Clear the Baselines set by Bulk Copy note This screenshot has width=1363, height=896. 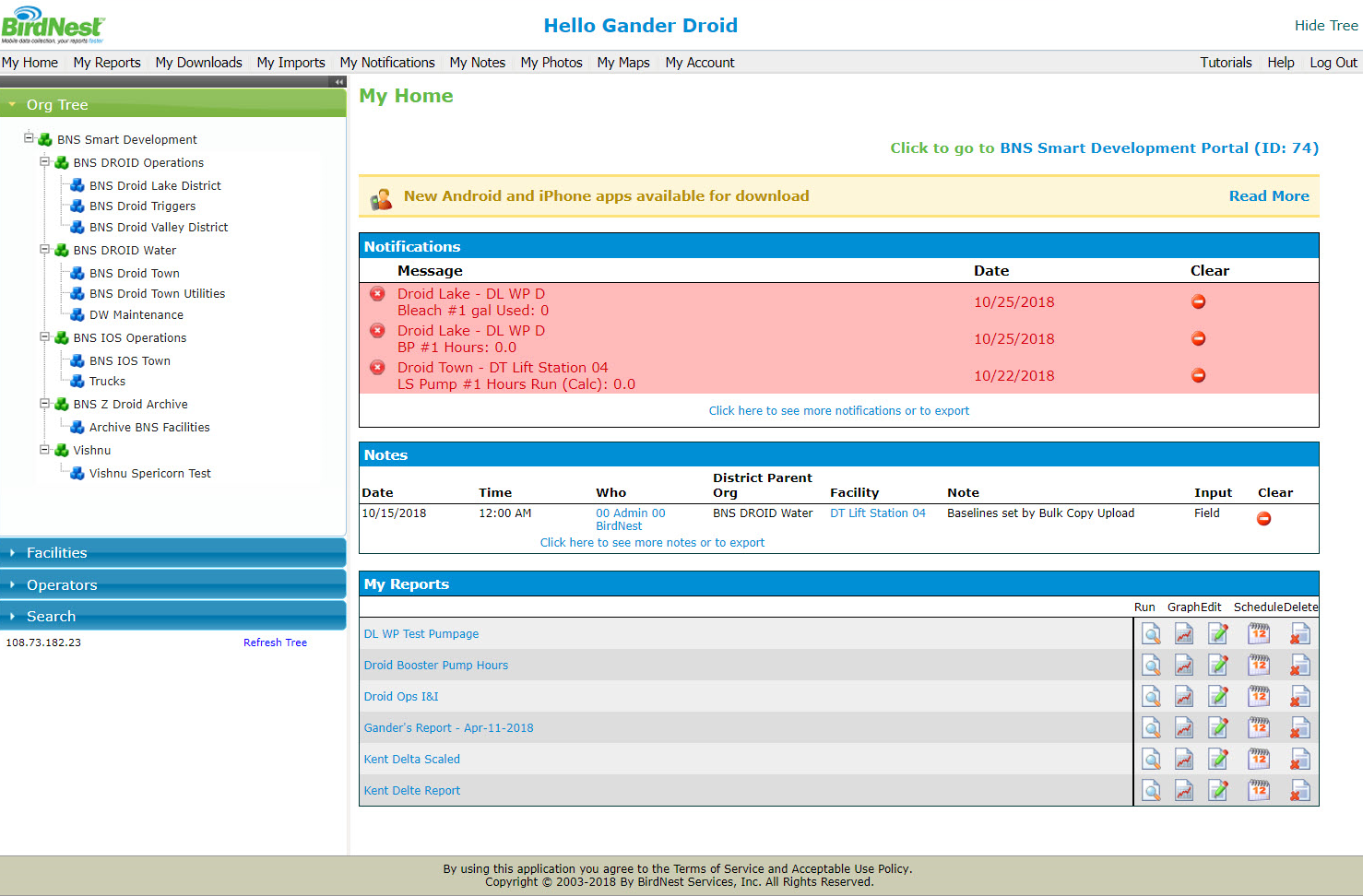point(1264,519)
